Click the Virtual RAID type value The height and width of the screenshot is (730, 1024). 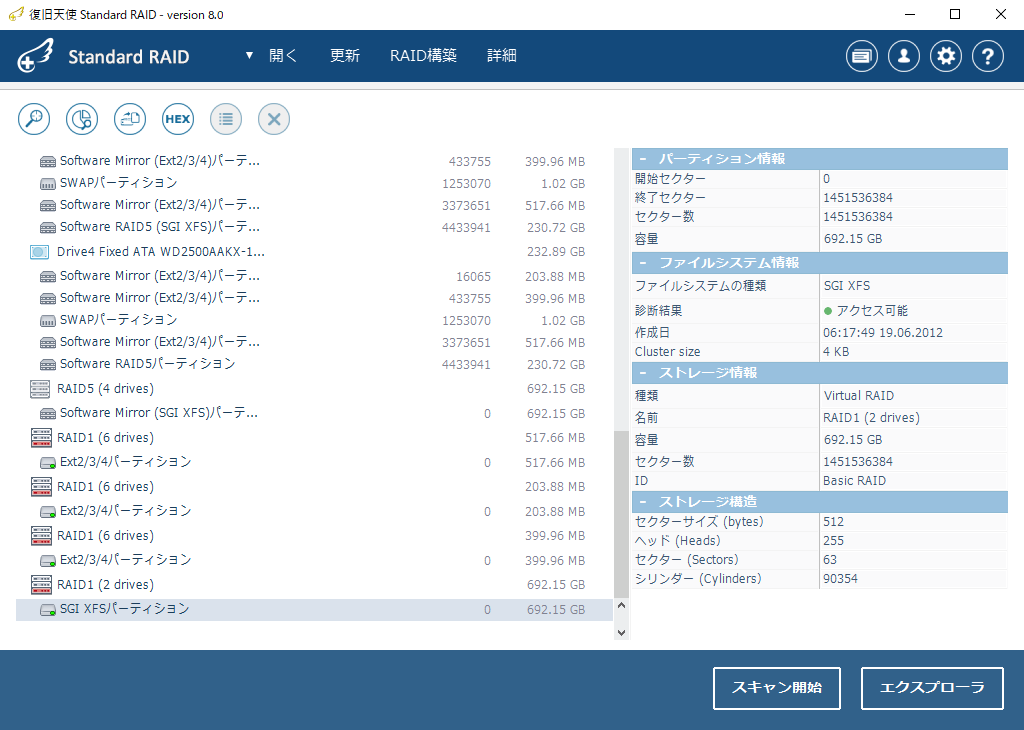pos(859,396)
